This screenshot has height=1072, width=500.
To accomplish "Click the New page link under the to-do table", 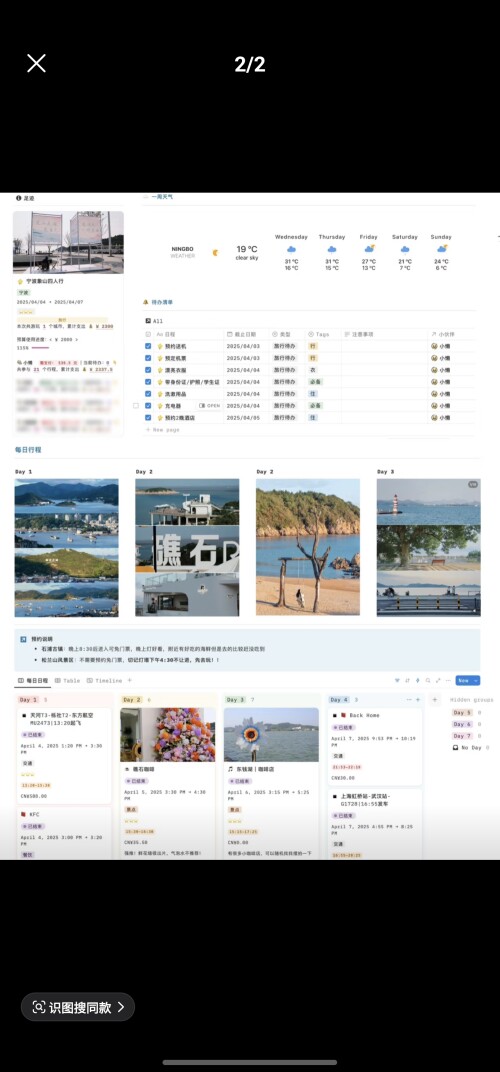I will [162, 430].
